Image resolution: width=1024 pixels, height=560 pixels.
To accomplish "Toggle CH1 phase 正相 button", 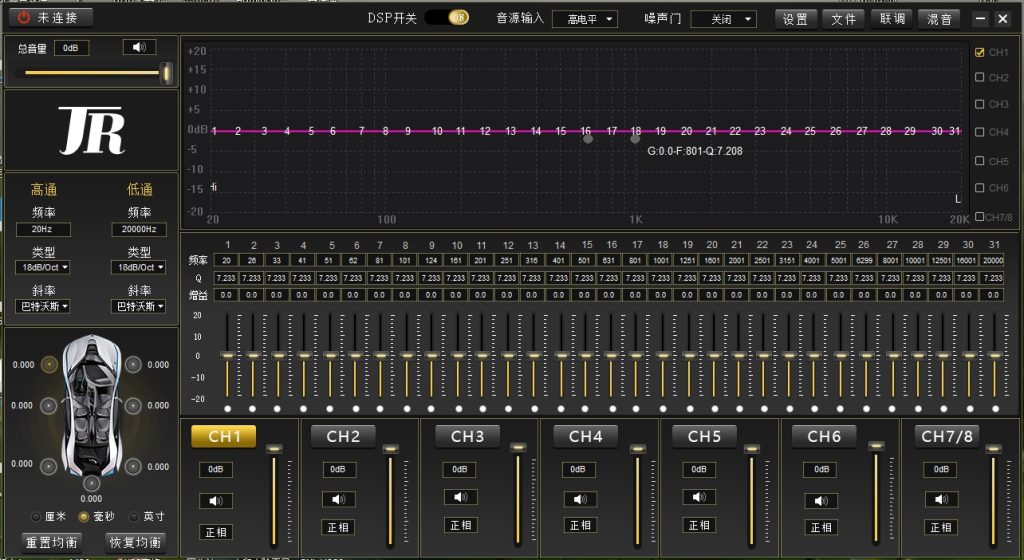I will point(216,532).
